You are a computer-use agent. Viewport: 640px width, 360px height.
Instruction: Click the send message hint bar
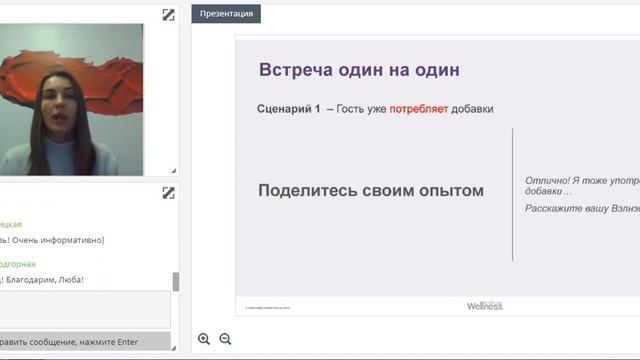(85, 342)
